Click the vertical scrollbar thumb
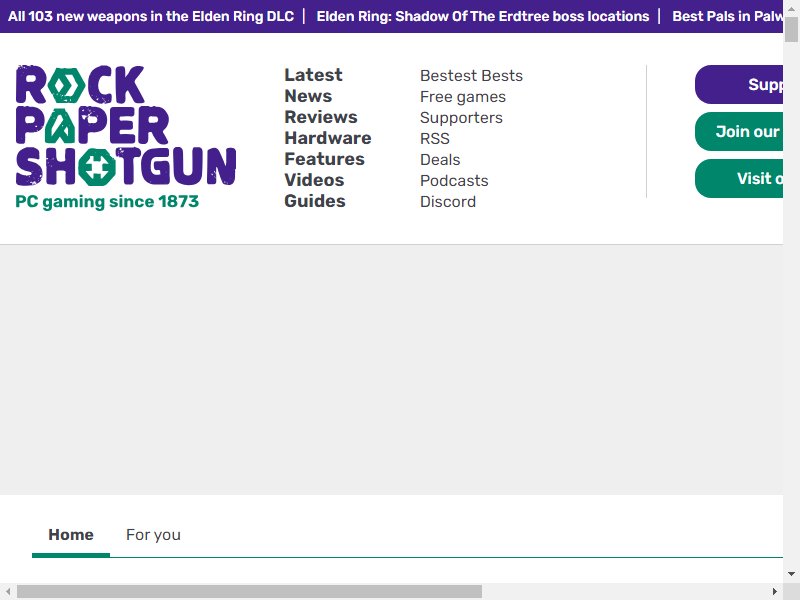The image size is (800, 600). (791, 29)
